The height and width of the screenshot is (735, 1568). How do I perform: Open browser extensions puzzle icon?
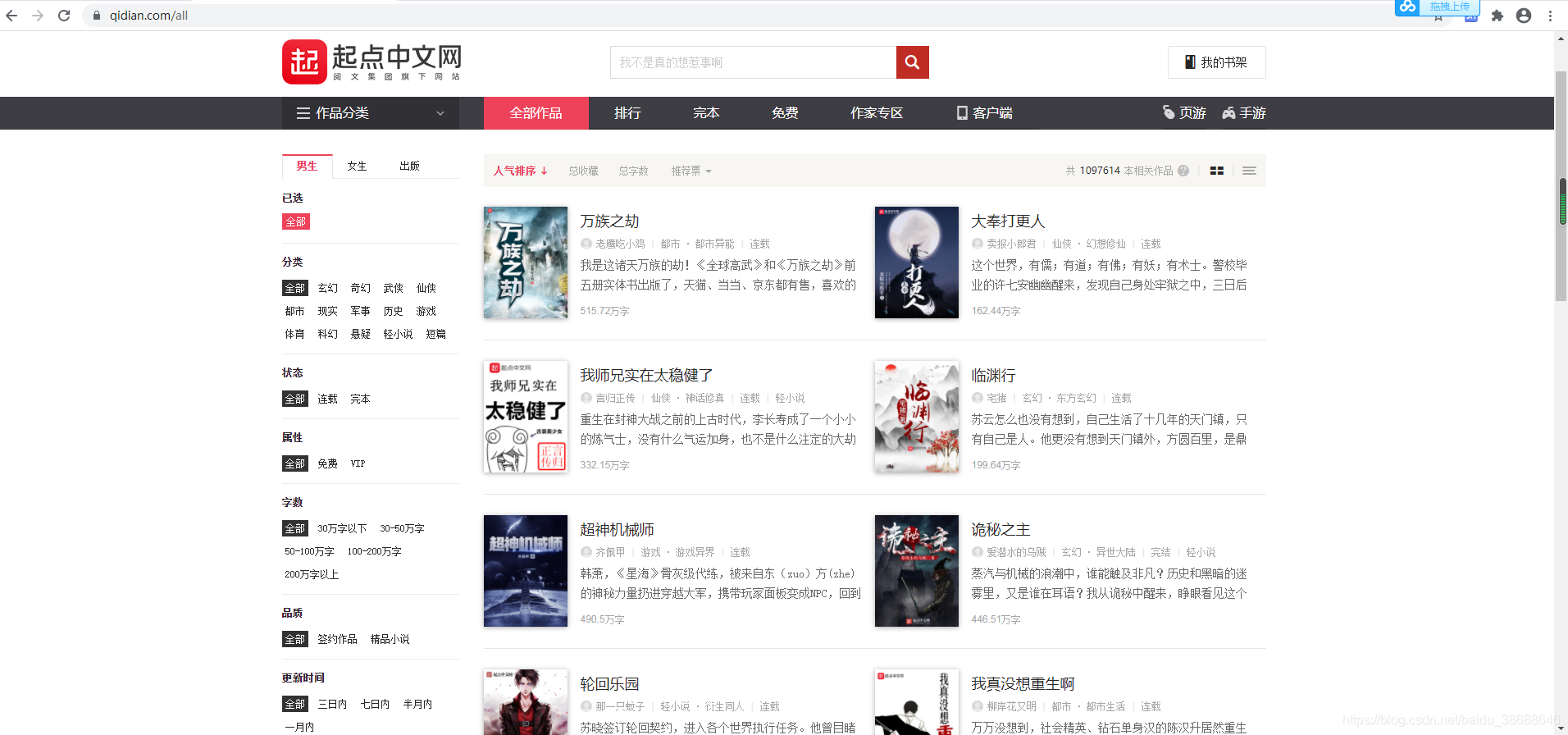click(1497, 16)
